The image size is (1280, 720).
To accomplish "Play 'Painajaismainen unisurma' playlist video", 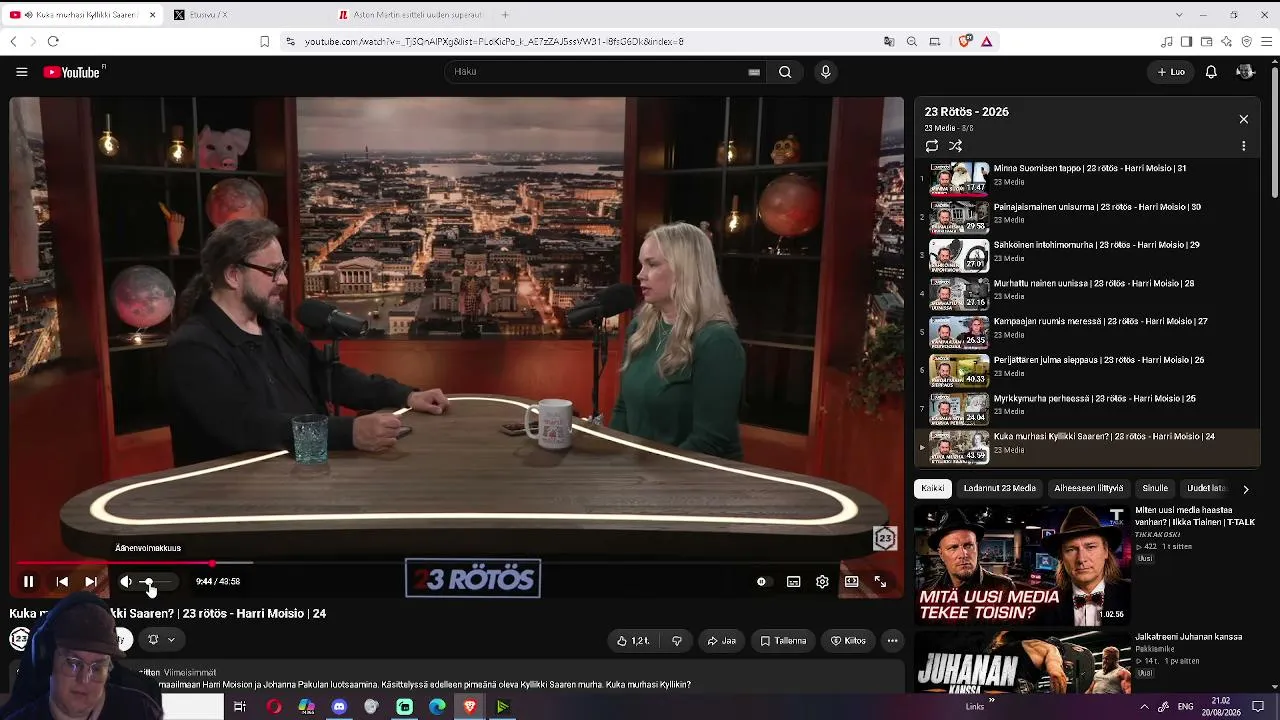I will point(1090,216).
